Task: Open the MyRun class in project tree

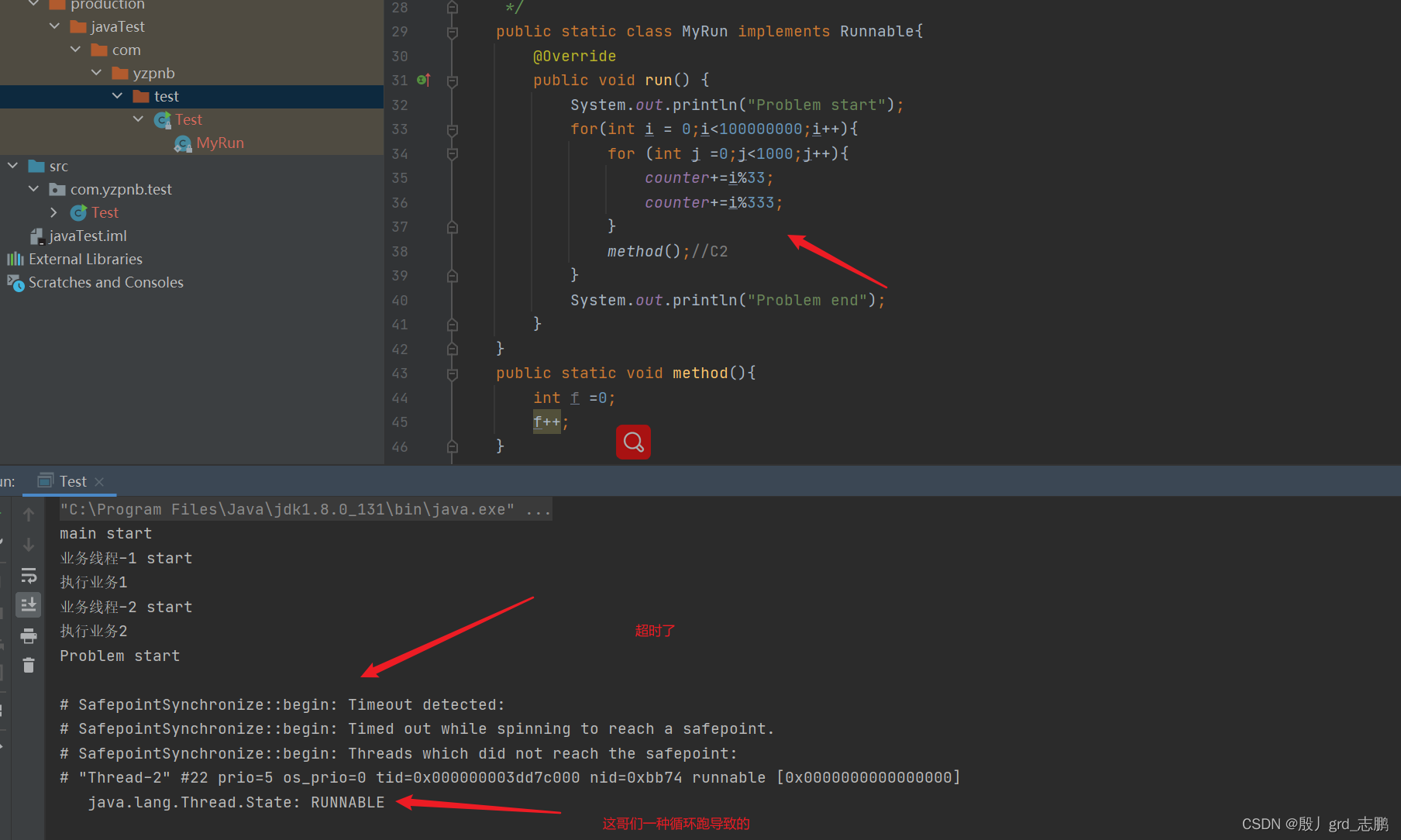Action: (x=220, y=143)
